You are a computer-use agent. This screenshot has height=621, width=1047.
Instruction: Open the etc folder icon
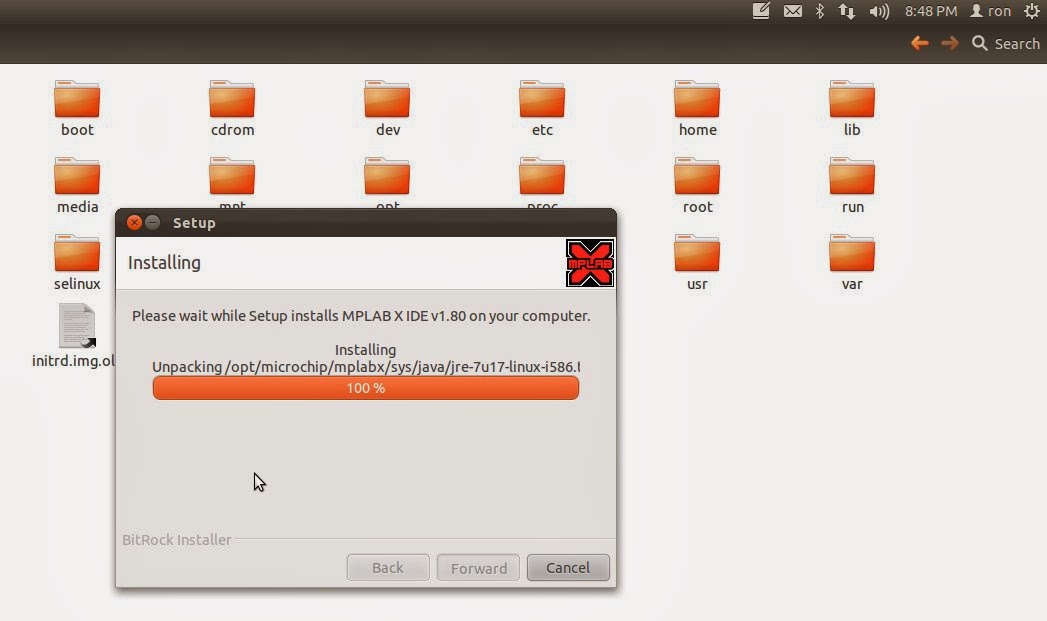point(541,97)
